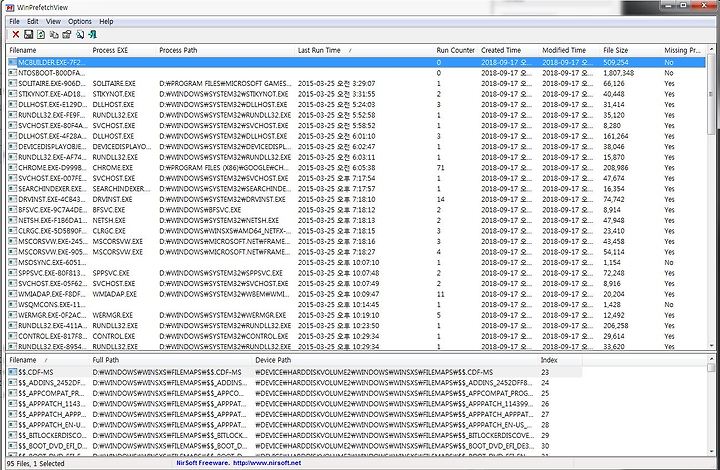The height and width of the screenshot is (470, 720).
Task: Click the WinPrefetchView title bar app icon
Action: click(10, 7)
